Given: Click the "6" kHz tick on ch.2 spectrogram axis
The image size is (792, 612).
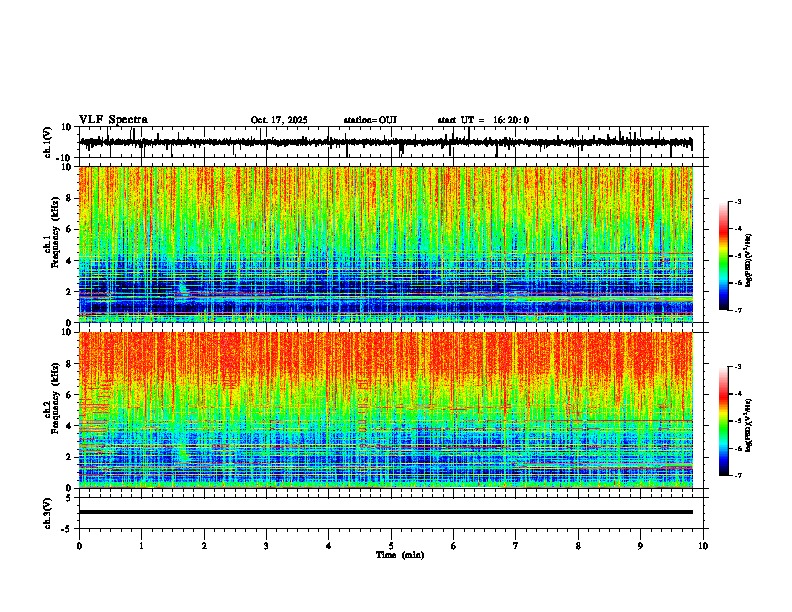Looking at the screenshot, I should coord(70,395).
